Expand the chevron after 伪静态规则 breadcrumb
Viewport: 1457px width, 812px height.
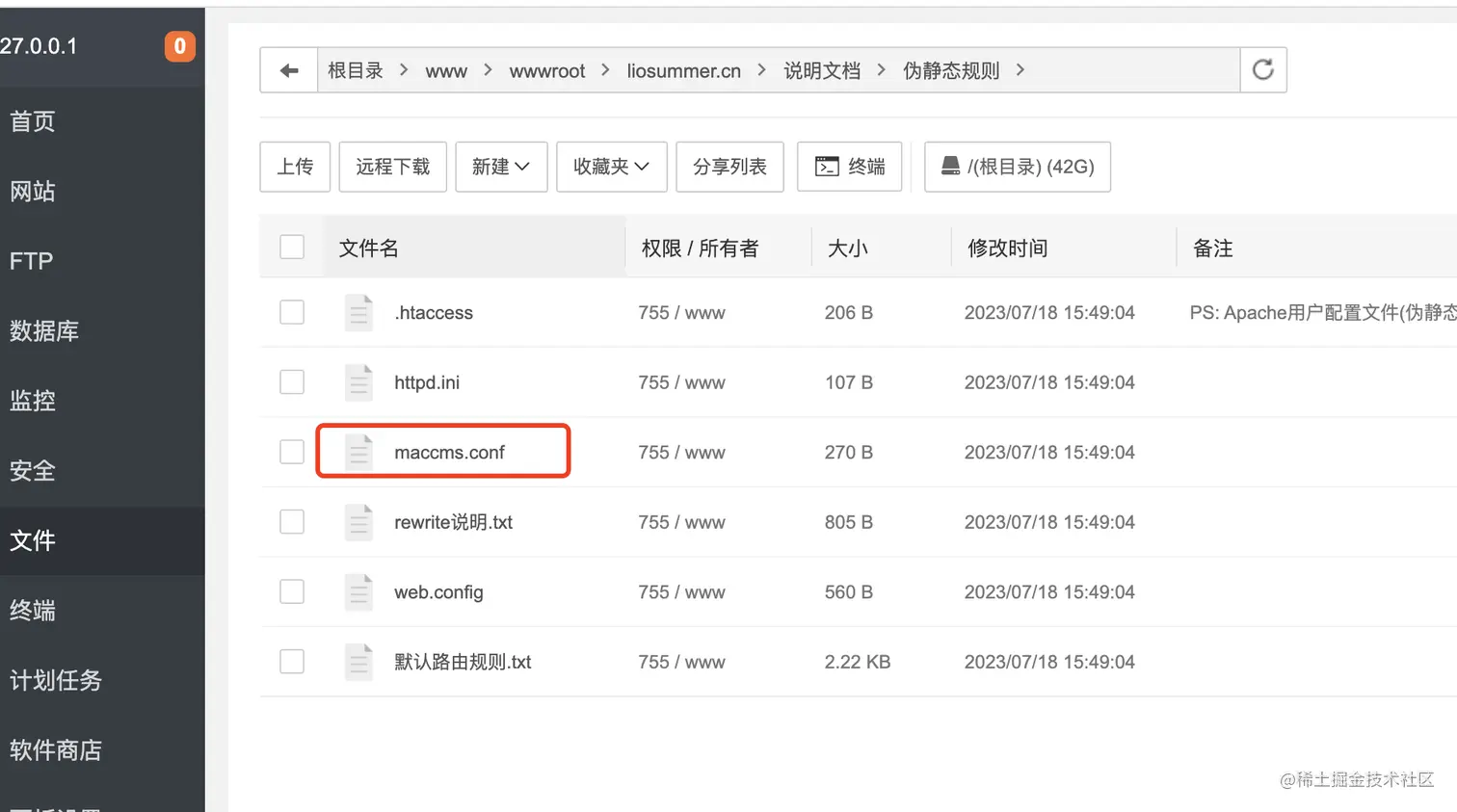point(1020,70)
